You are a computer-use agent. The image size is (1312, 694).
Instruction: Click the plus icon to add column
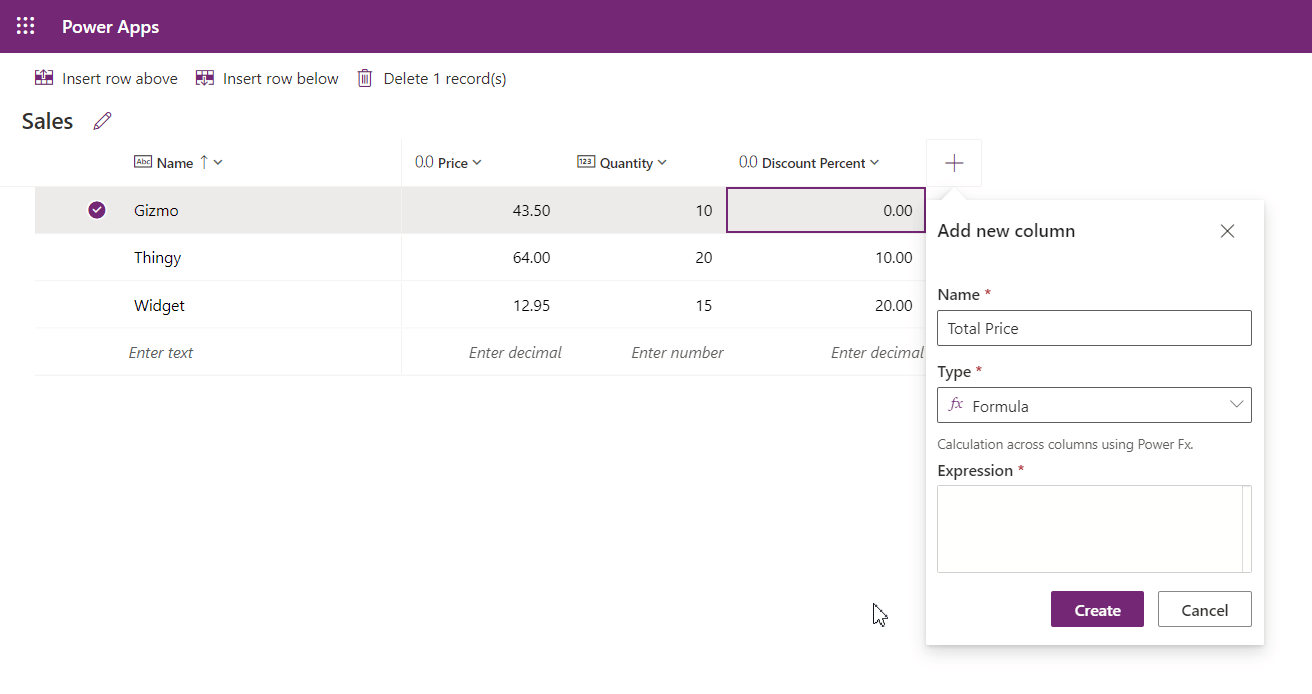[954, 163]
